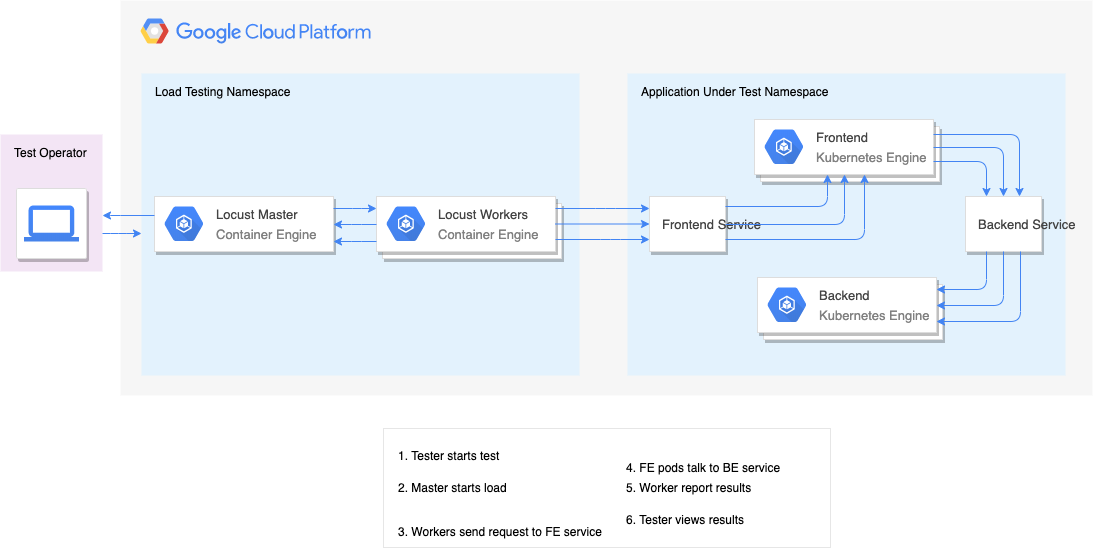Click 'Kubernetes Engine' under Frontend
The height and width of the screenshot is (550, 1093).
pos(871,158)
